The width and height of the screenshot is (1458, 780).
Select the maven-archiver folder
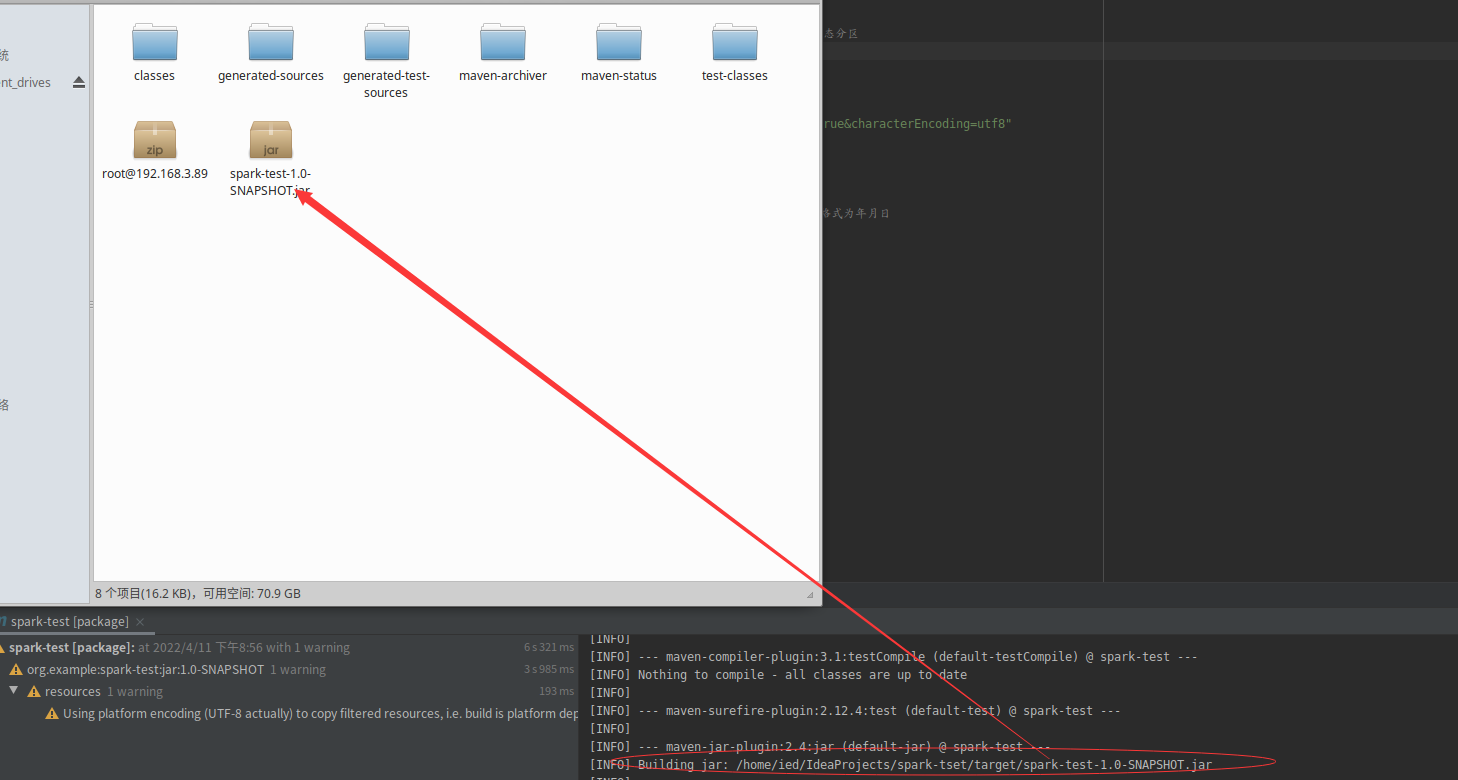502,53
